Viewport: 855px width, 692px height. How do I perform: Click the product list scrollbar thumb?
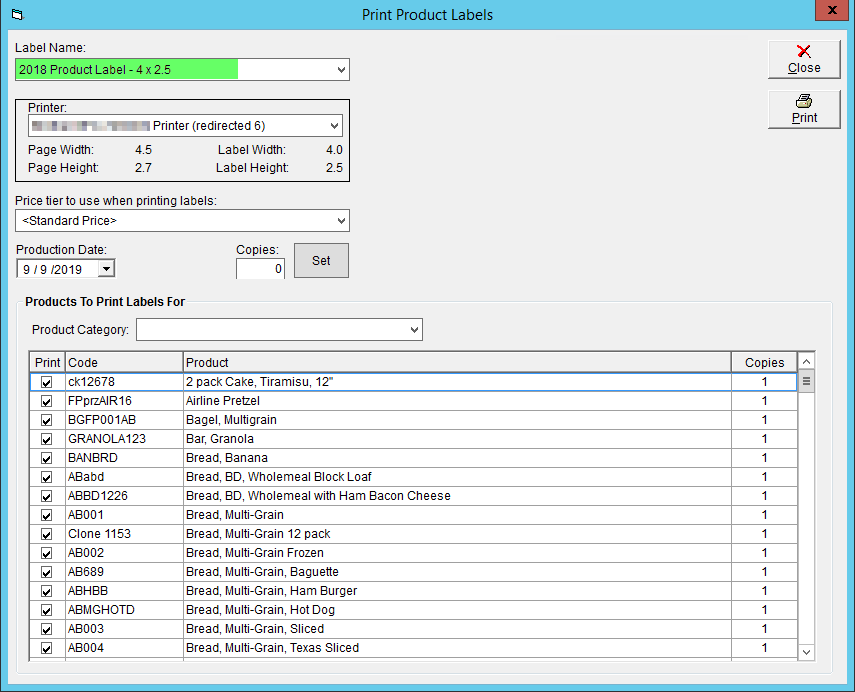pos(806,381)
